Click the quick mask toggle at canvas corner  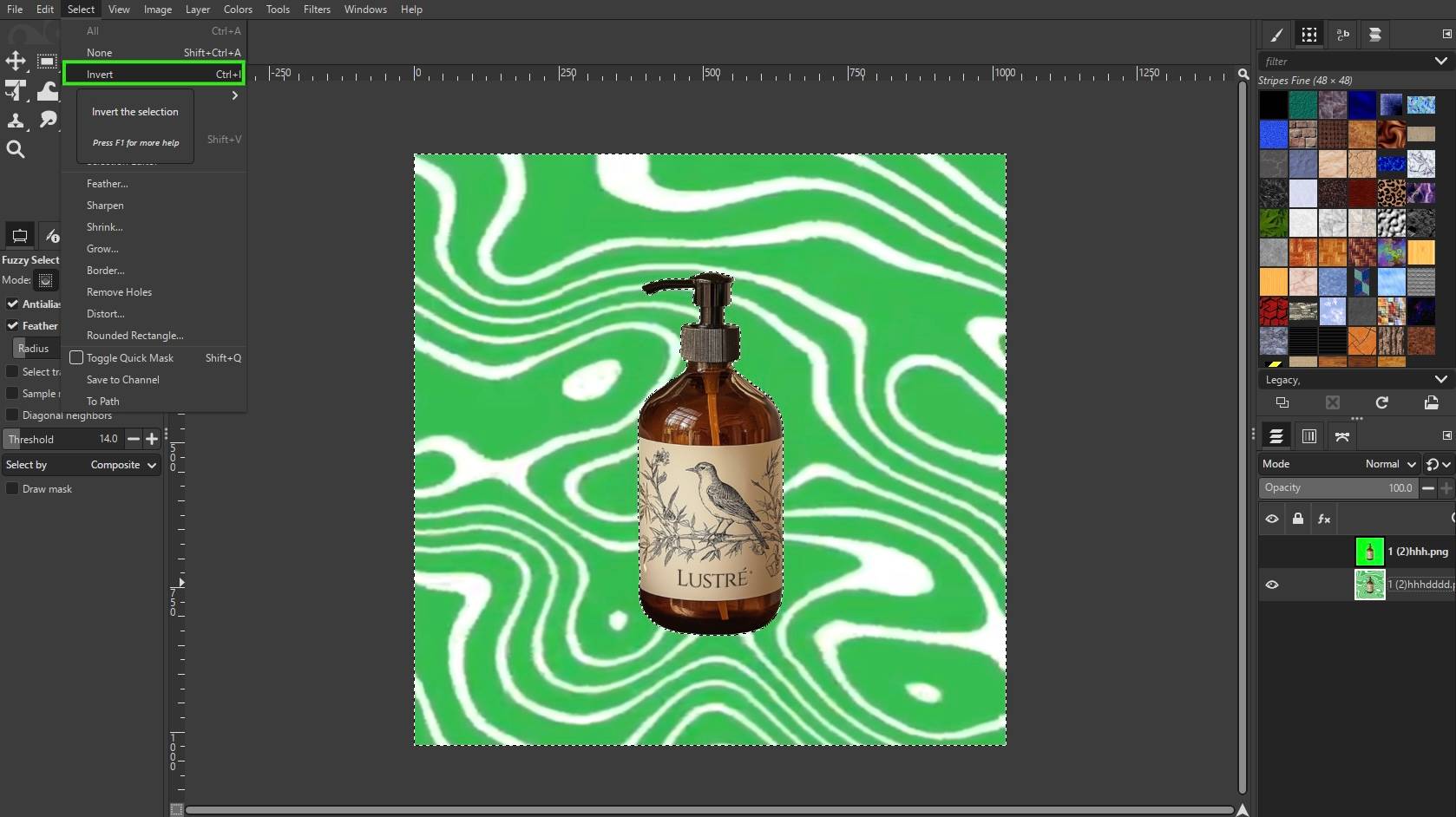tap(176, 810)
